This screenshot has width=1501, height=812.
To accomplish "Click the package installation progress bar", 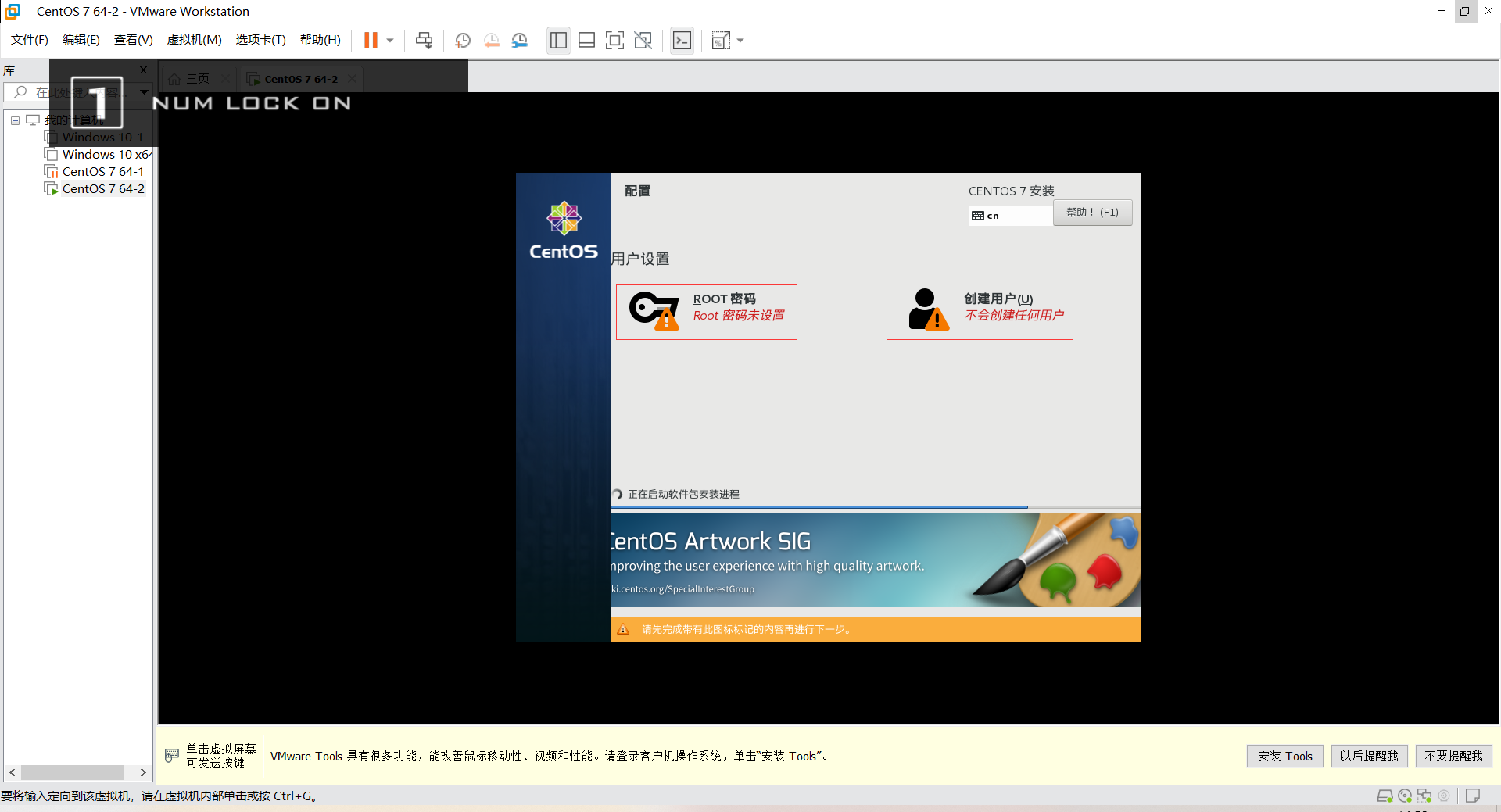I will pyautogui.click(x=876, y=507).
